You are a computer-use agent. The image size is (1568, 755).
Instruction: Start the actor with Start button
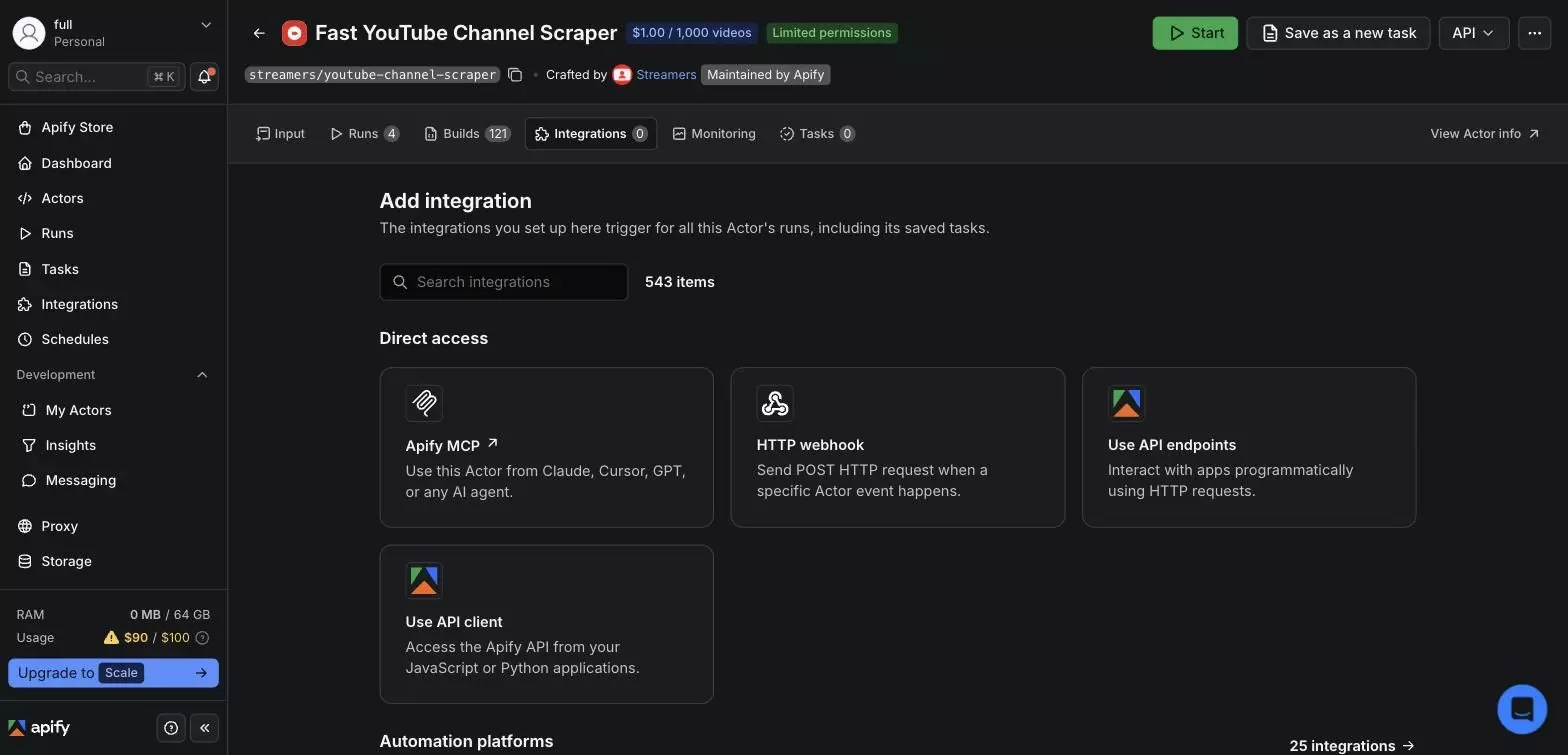click(1195, 33)
